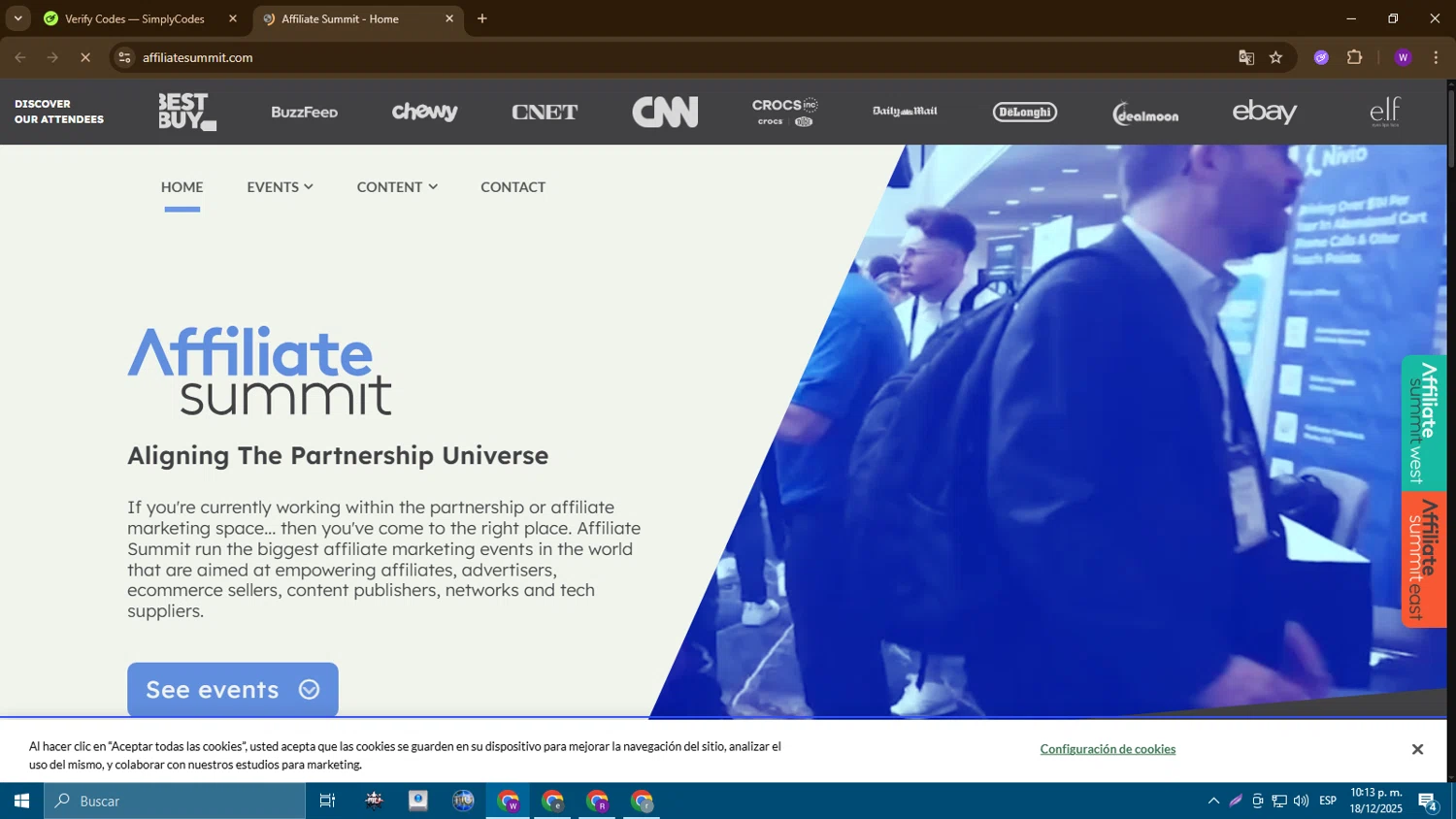Screen dimensions: 1456x819
Task: Show hidden system tray icons chevron
Action: (x=1213, y=801)
